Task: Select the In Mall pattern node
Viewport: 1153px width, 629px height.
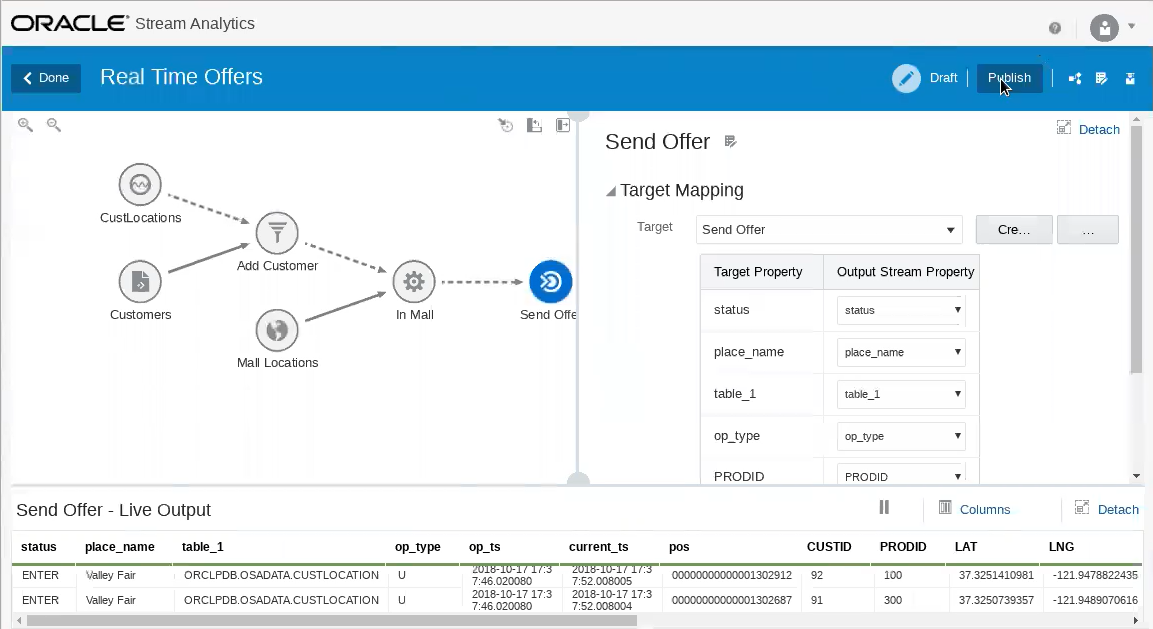Action: (414, 281)
